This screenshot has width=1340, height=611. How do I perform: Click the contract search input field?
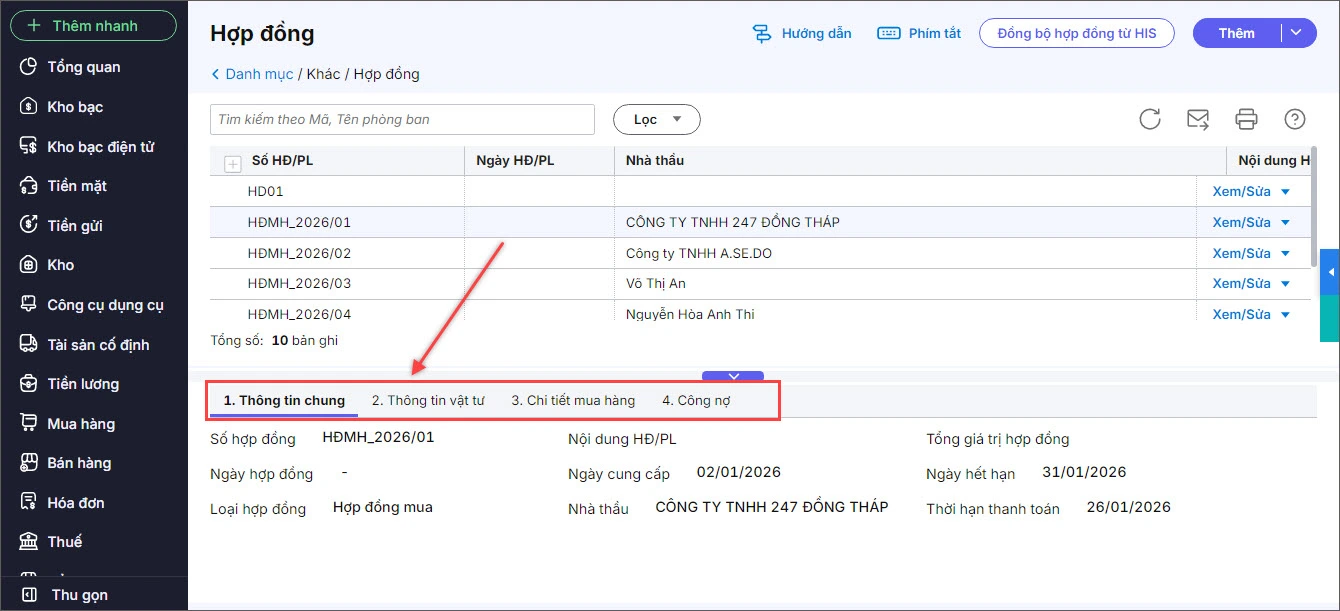click(402, 119)
